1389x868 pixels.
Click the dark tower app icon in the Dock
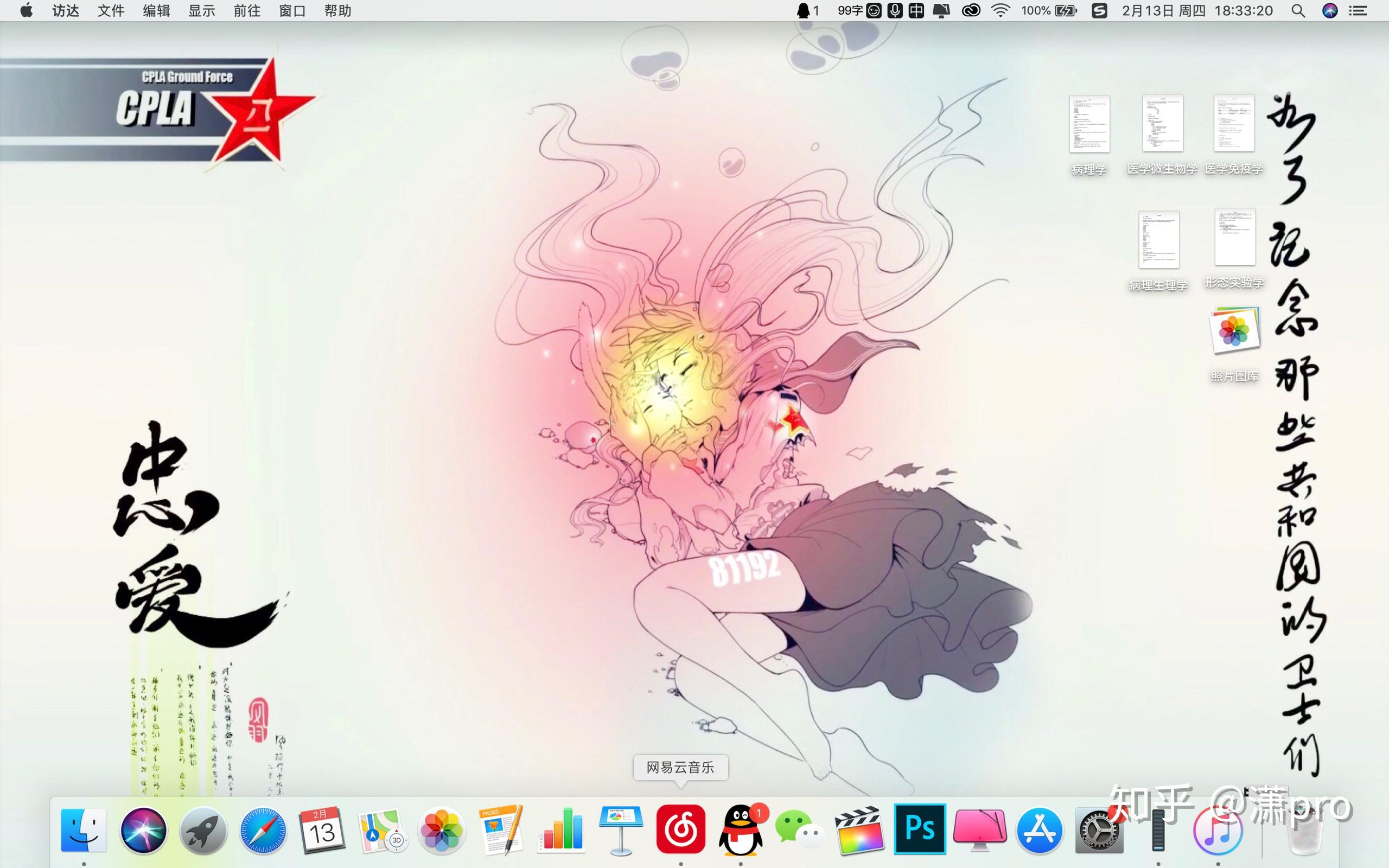[x=1158, y=830]
